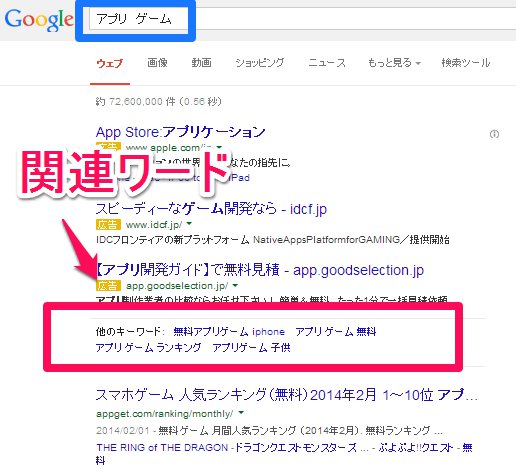Expand dropdown arrow next to www.idcf.jp/
The image size is (516, 475).
[x=189, y=224]
